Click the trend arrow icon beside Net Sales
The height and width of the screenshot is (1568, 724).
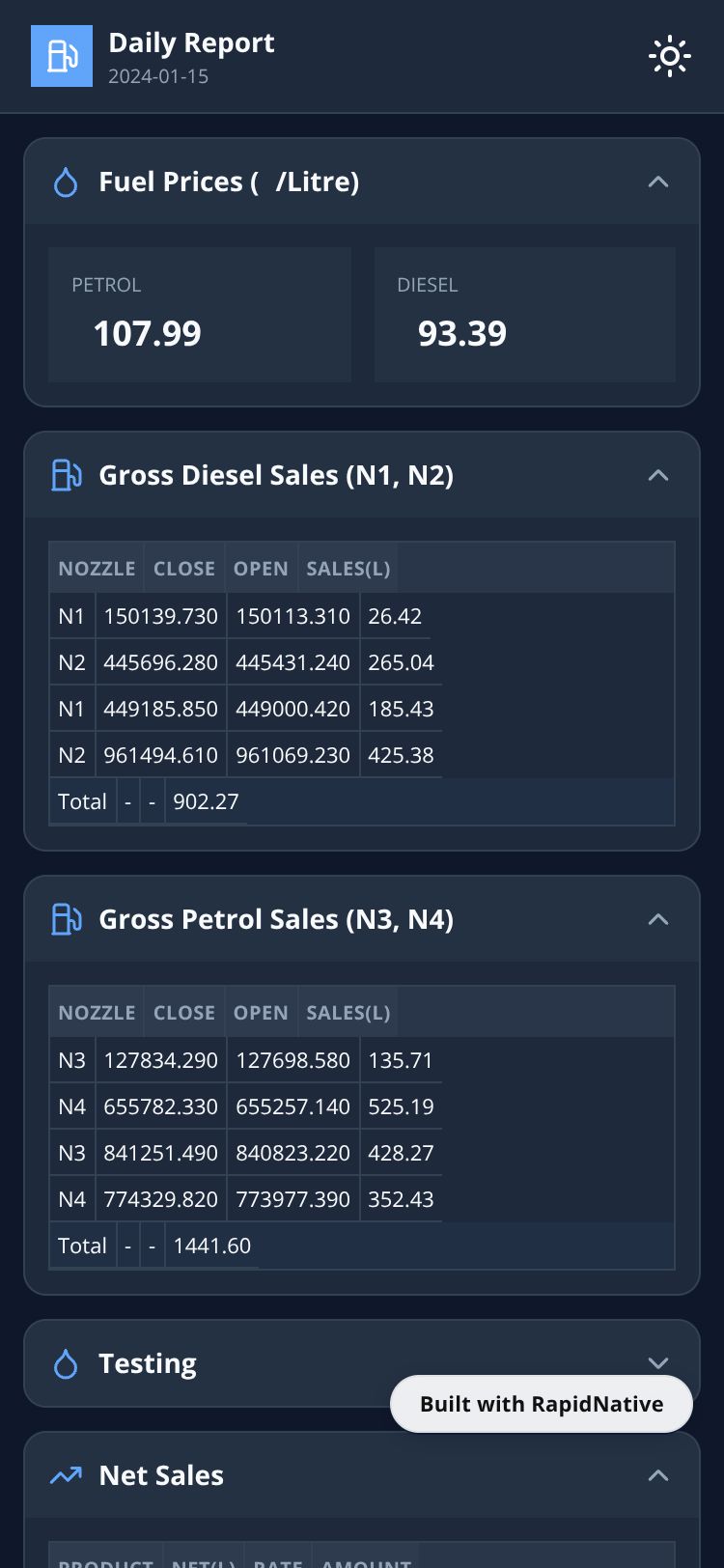click(x=66, y=1475)
